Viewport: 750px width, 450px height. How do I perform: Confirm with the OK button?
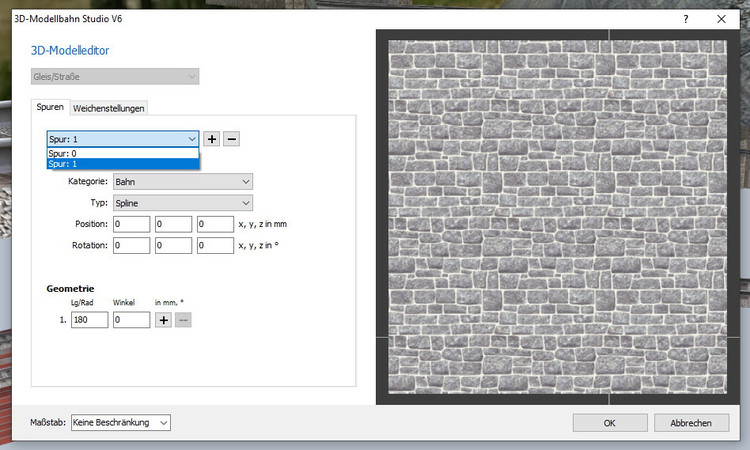(x=610, y=423)
